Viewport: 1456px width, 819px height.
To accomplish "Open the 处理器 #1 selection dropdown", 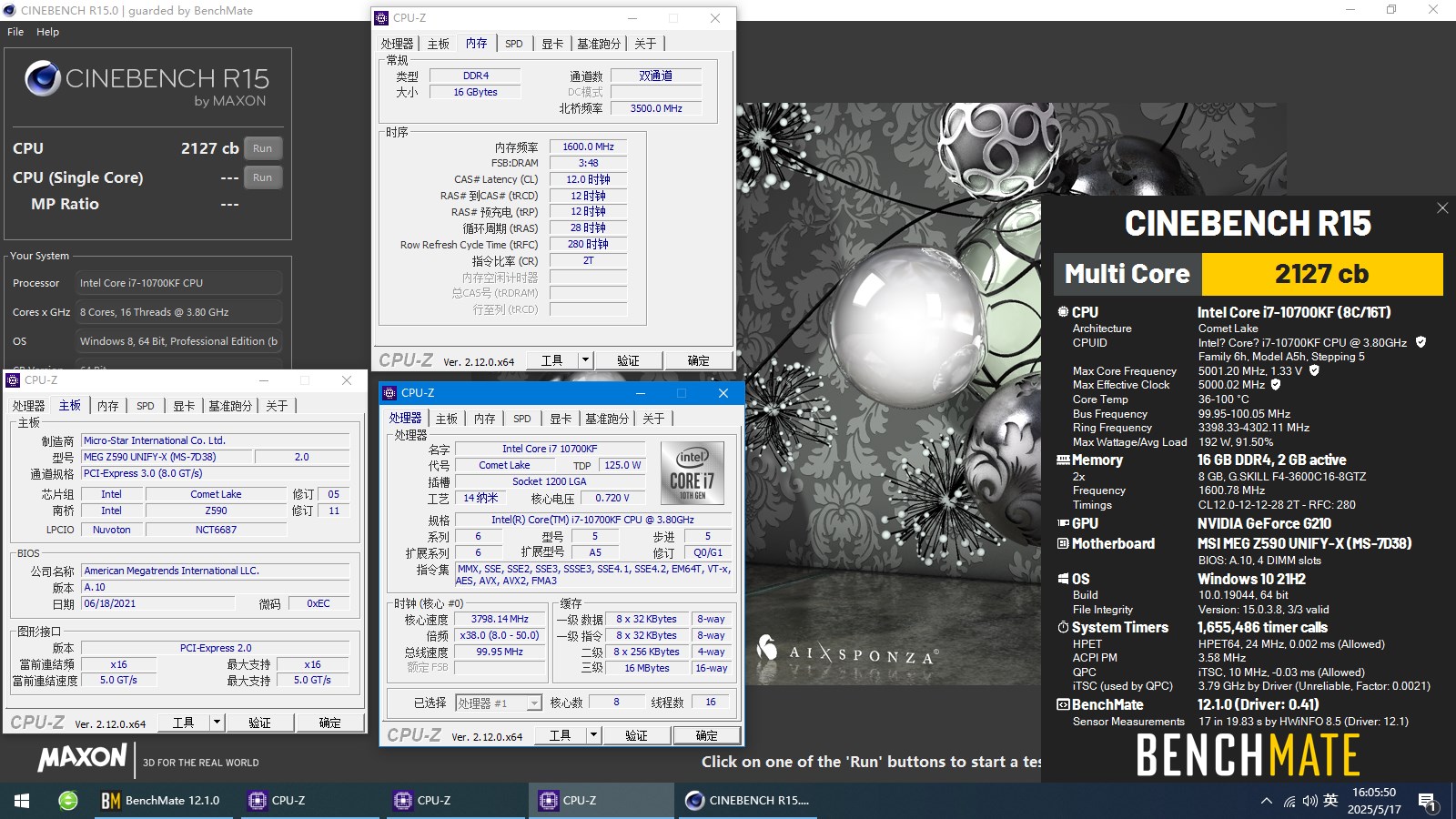I will click(499, 703).
